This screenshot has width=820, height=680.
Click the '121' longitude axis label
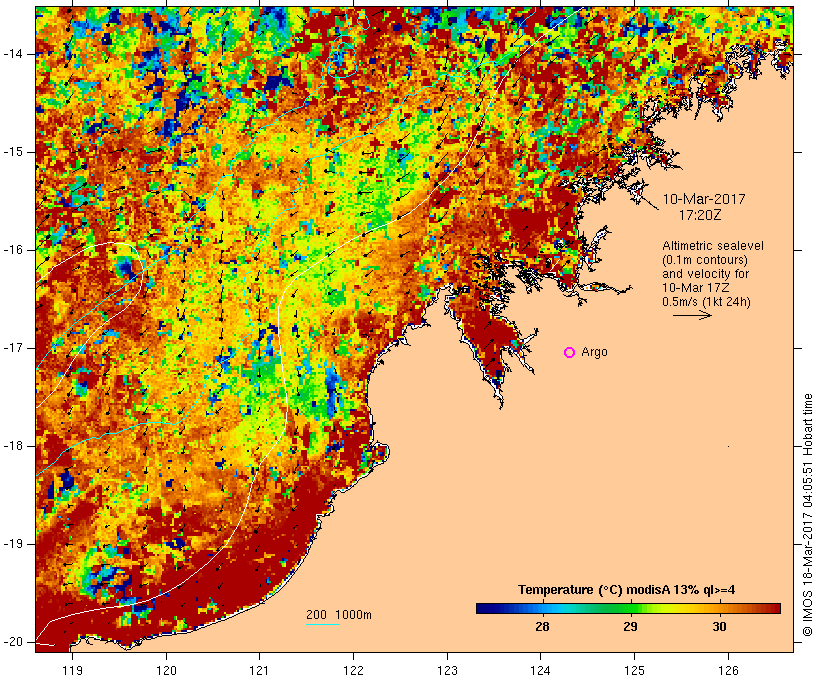(x=259, y=671)
